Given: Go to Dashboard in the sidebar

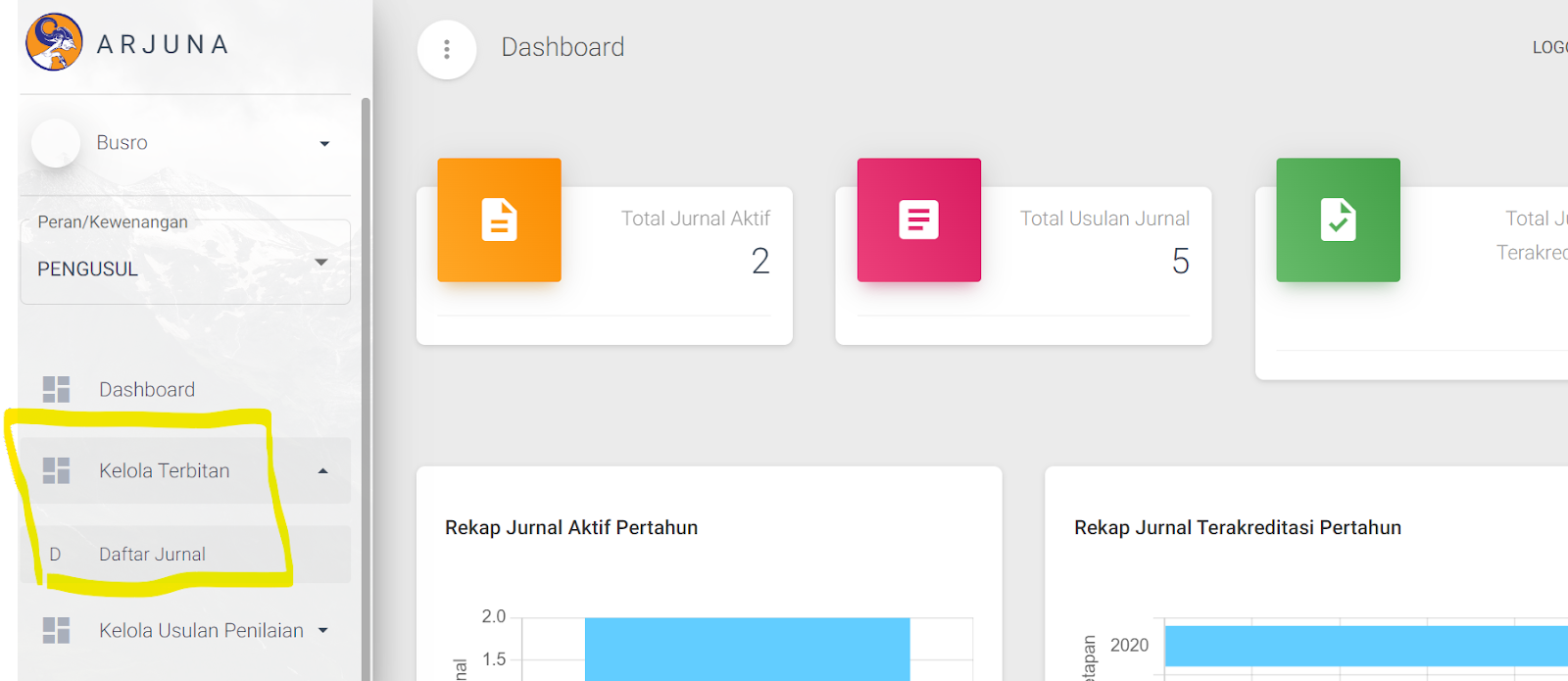Looking at the screenshot, I should (x=147, y=389).
